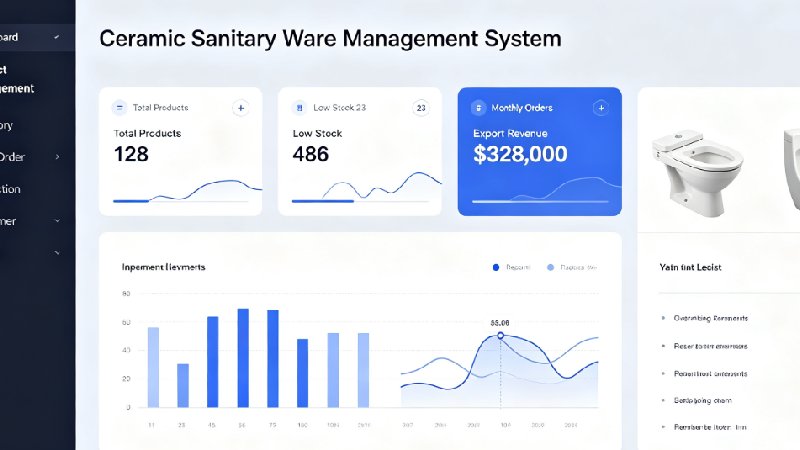Click the first list item under Yain tint Lecist

(x=710, y=318)
